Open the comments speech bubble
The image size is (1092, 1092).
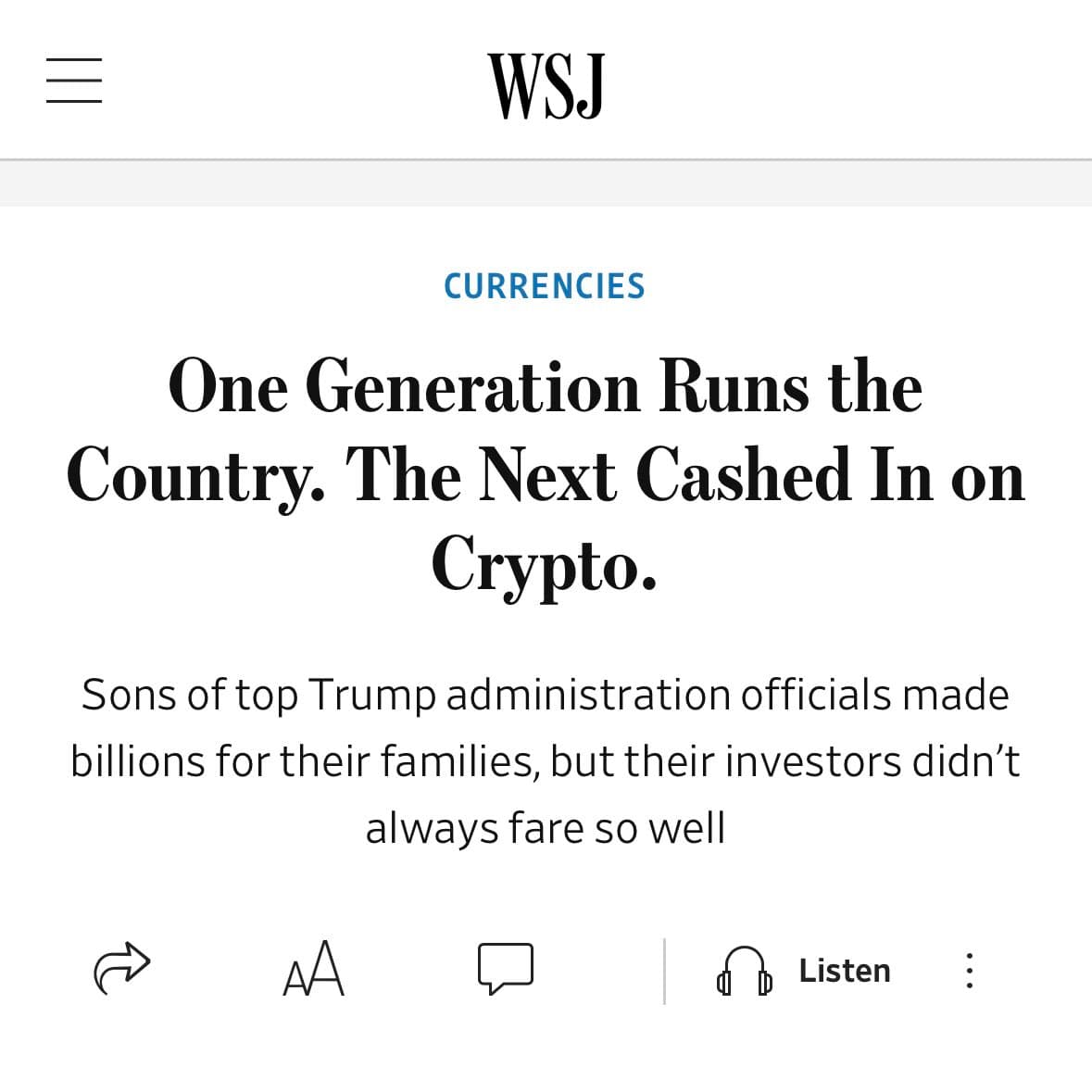(x=505, y=969)
